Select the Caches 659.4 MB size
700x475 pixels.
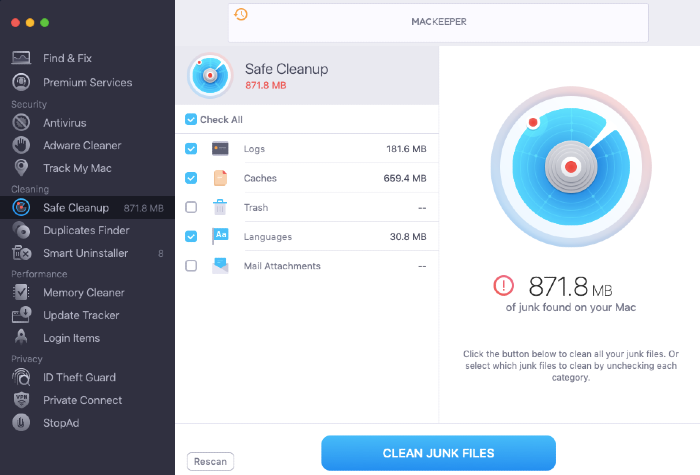(405, 178)
